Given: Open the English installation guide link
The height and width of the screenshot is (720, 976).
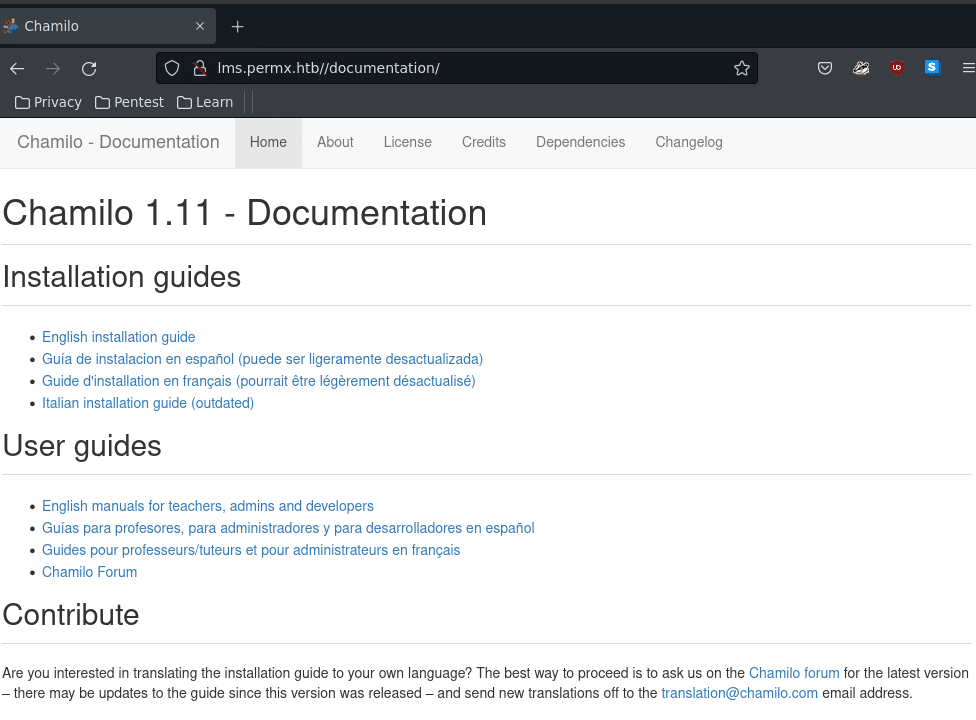Looking at the screenshot, I should (x=118, y=337).
